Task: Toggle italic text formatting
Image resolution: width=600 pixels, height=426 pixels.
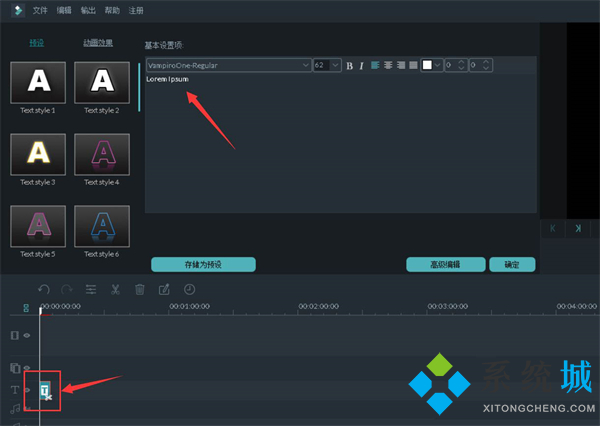Action: (x=360, y=65)
